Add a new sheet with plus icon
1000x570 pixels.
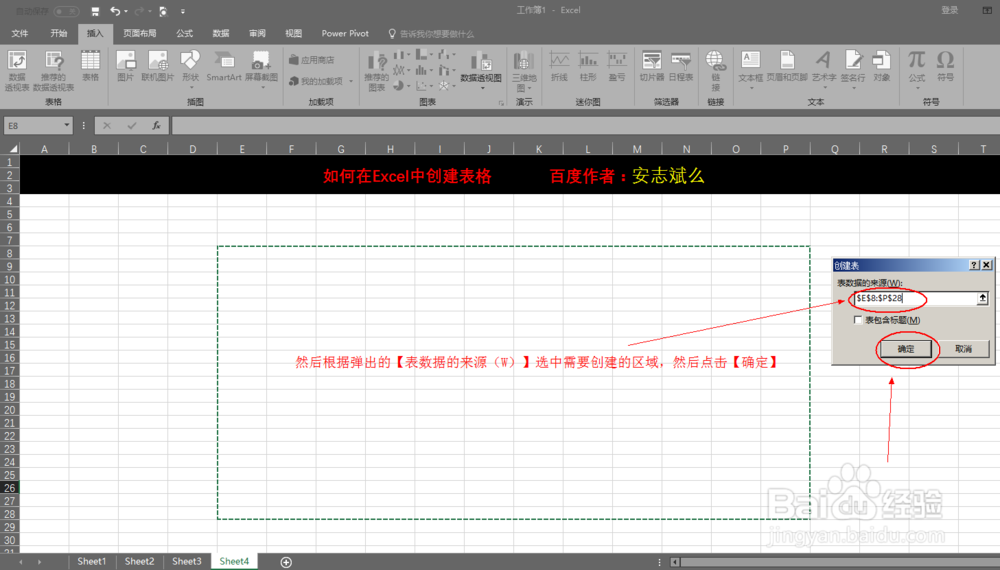point(286,562)
